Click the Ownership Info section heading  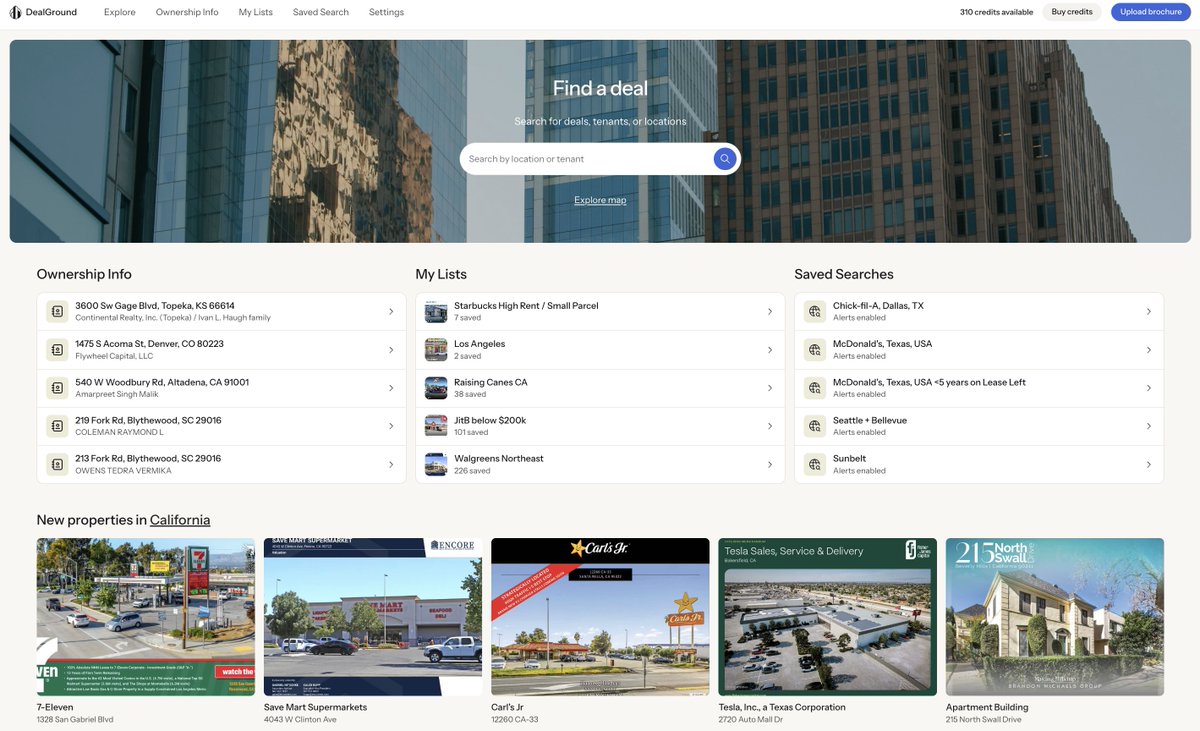pos(84,274)
